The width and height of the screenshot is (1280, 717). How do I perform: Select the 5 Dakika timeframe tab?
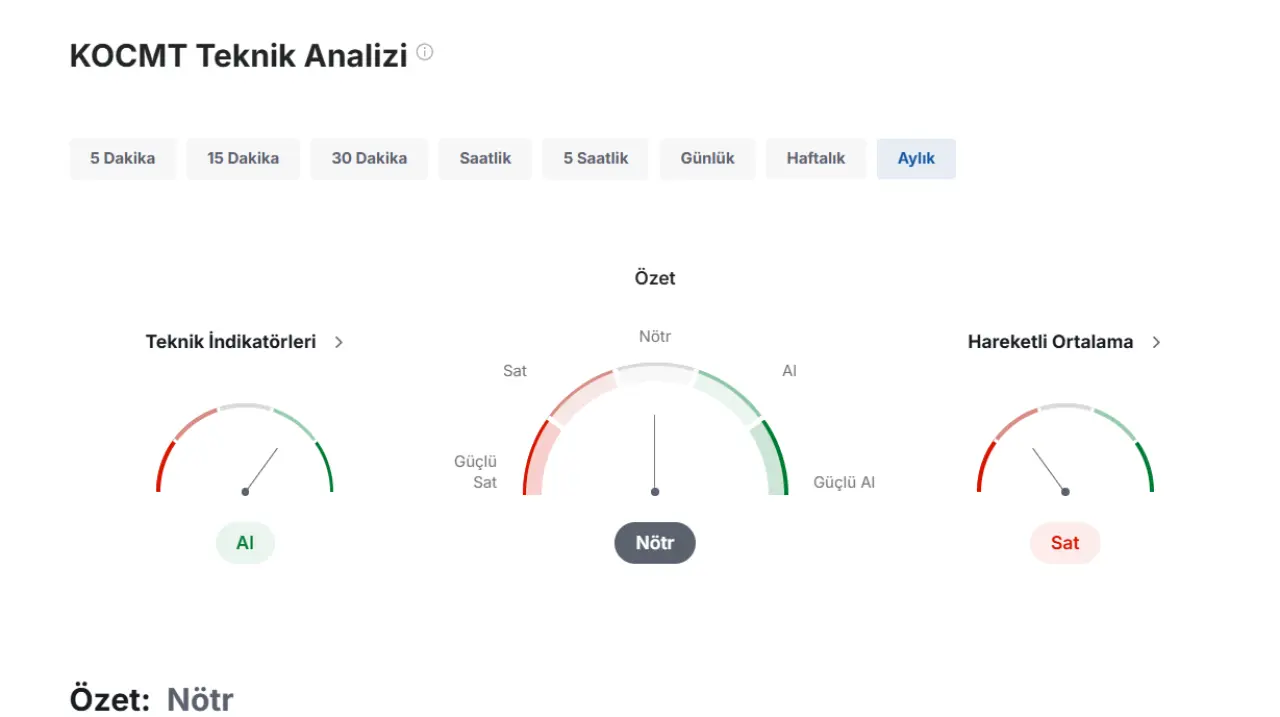coord(123,158)
